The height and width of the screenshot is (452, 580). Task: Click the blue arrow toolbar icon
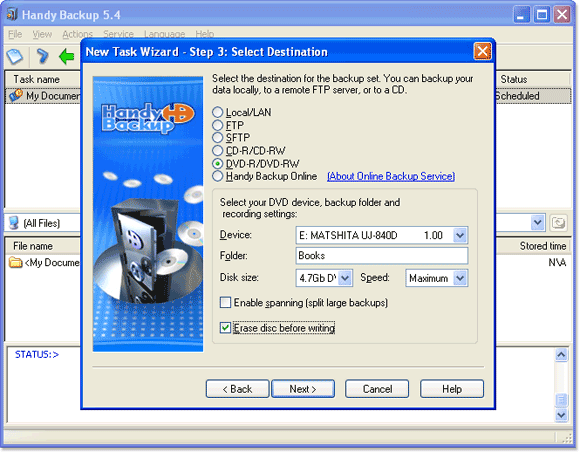pos(42,56)
